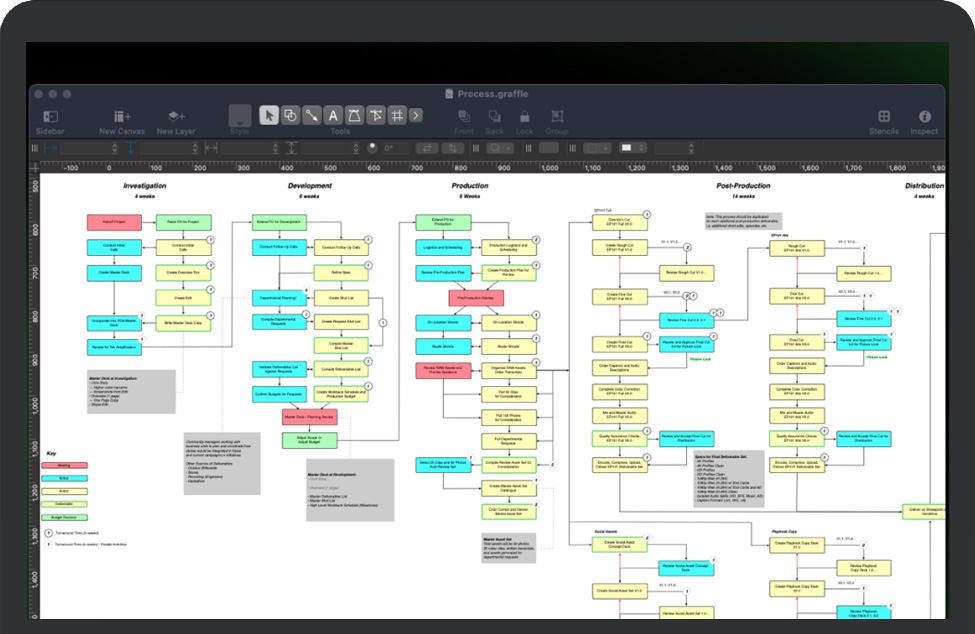The height and width of the screenshot is (634, 975).
Task: Select the Line tool
Action: coord(312,115)
